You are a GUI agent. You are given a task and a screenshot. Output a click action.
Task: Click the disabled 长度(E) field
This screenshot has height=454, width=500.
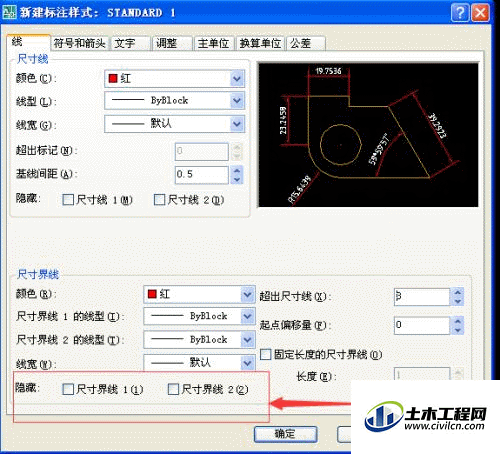(422, 374)
